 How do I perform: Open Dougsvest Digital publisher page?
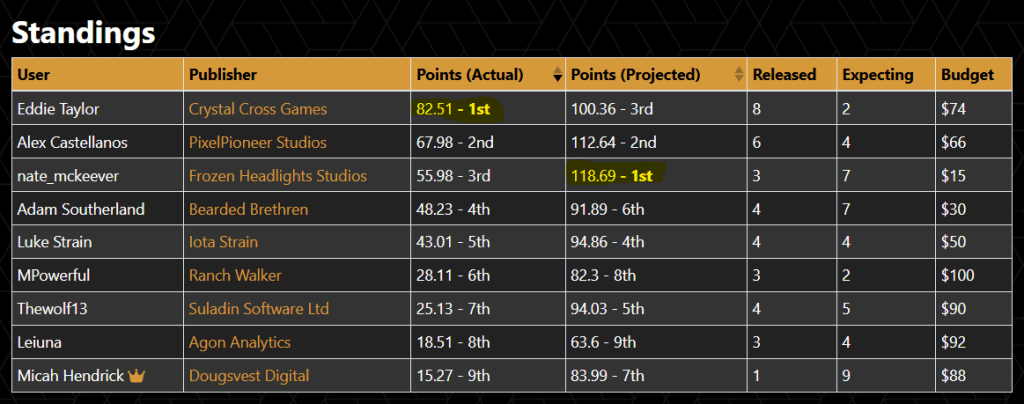pos(249,376)
